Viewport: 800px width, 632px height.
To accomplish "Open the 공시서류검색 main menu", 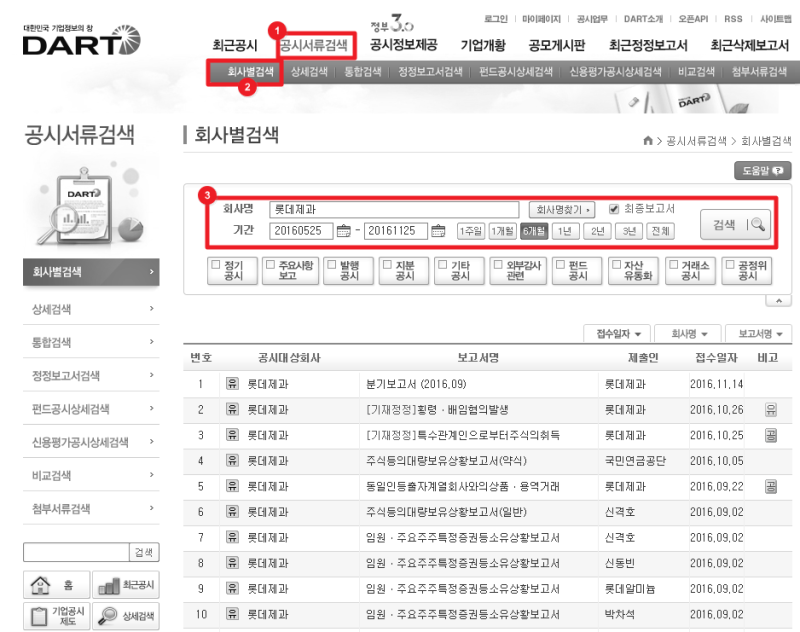I will (314, 45).
